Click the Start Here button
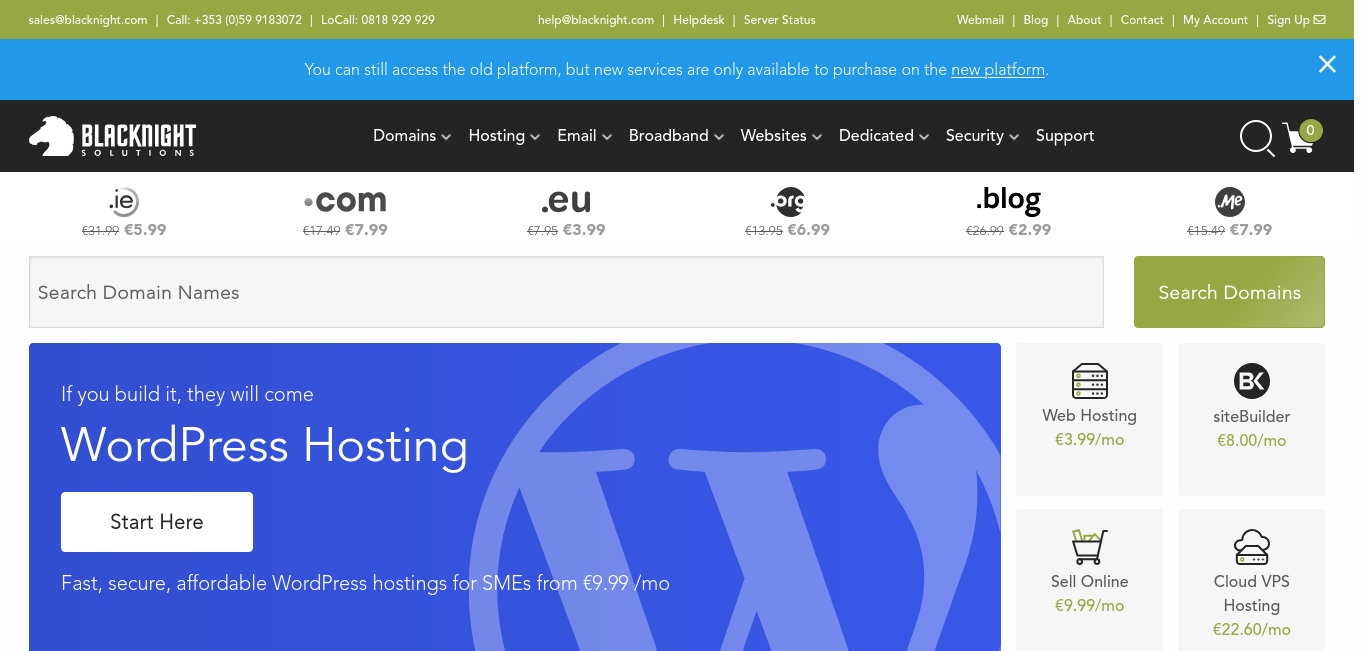The width and height of the screenshot is (1366, 651). [157, 522]
